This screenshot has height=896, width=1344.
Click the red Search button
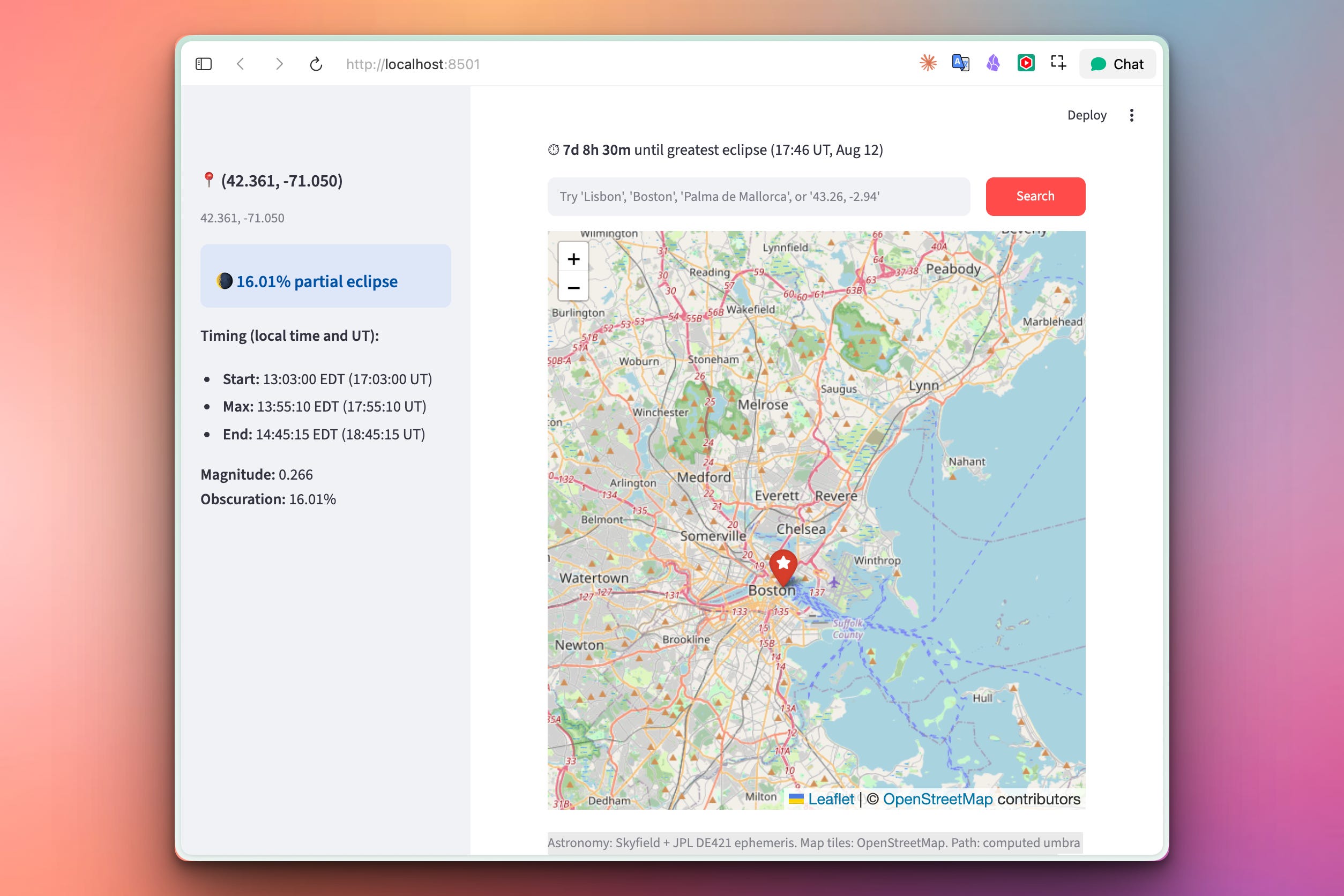1035,197
